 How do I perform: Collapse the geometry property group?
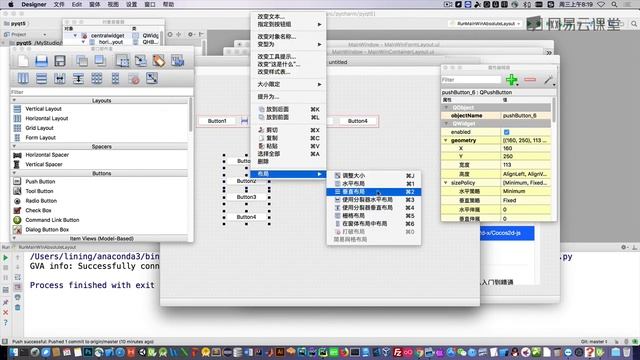[446, 140]
